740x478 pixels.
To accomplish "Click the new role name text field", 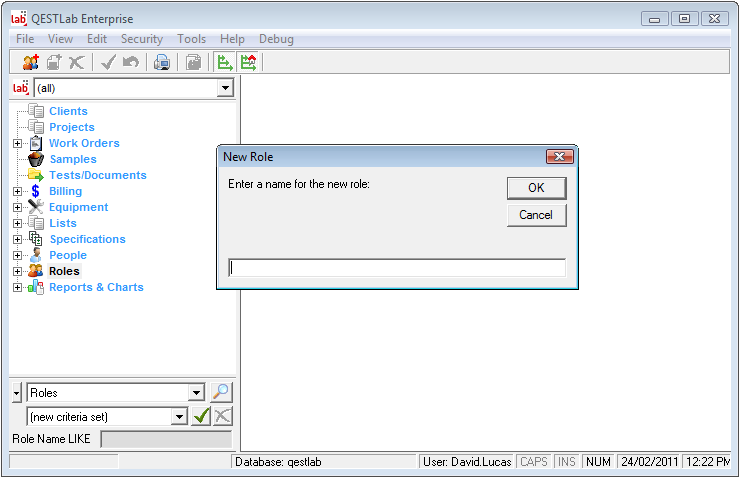I will click(x=397, y=268).
